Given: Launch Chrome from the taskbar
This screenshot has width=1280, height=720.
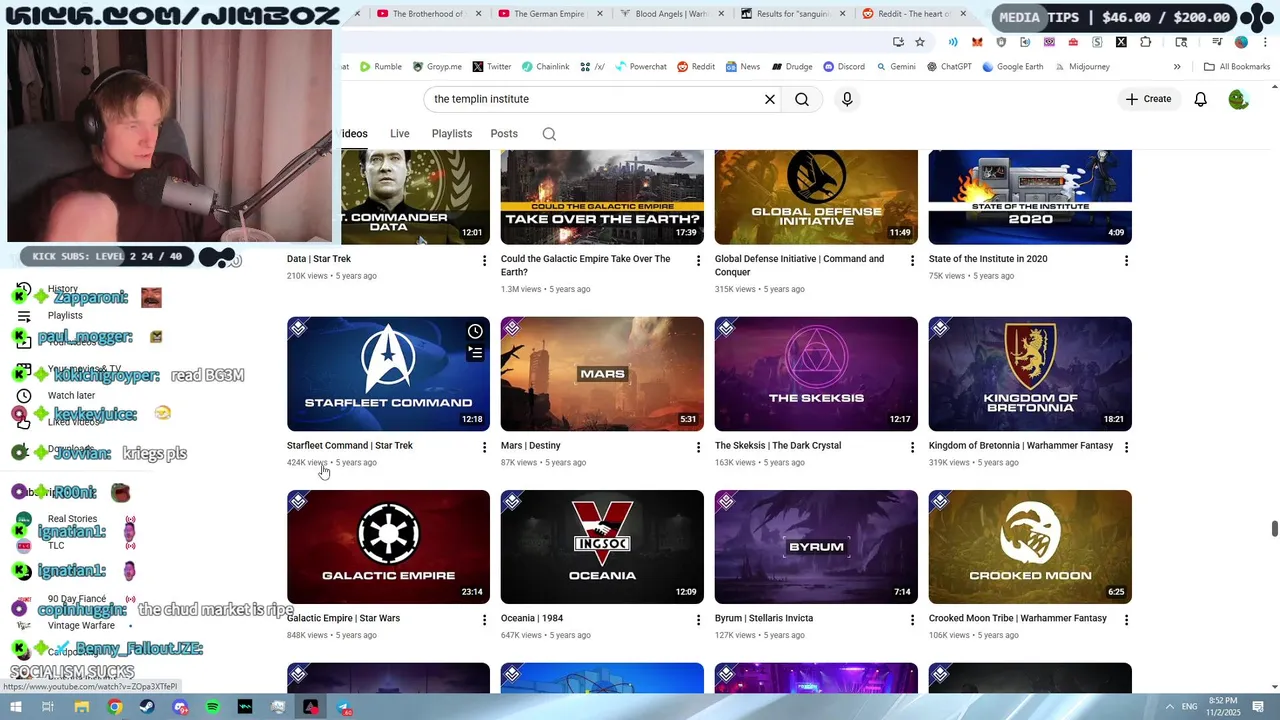Looking at the screenshot, I should [115, 707].
